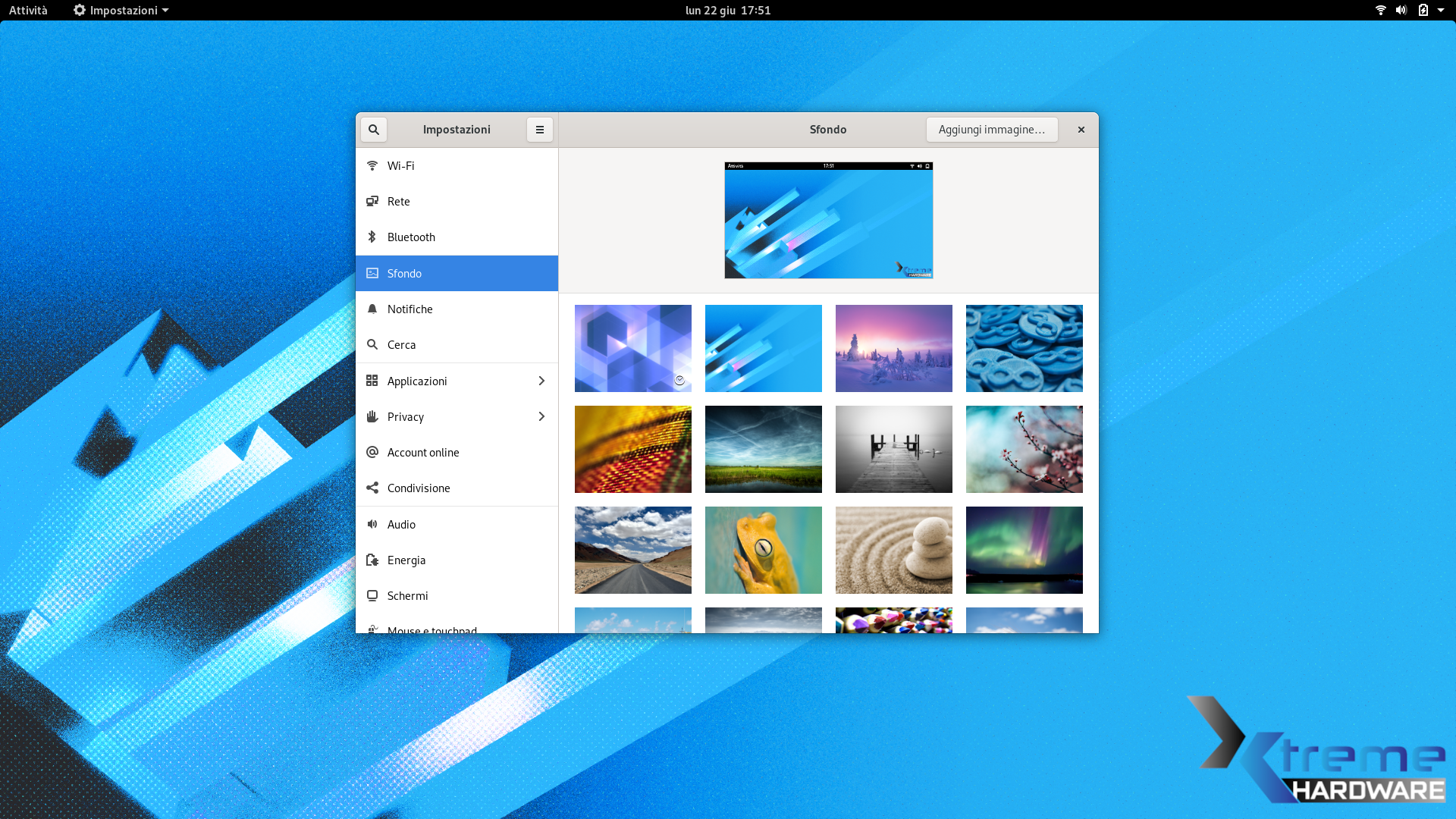Select Account online in the sidebar

423,452
